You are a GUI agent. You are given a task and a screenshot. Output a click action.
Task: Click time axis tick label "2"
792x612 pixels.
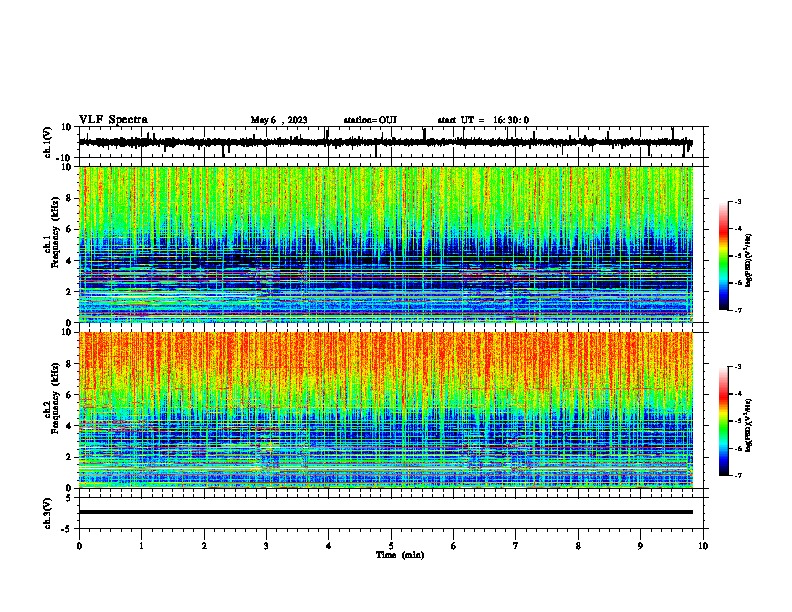pos(204,546)
